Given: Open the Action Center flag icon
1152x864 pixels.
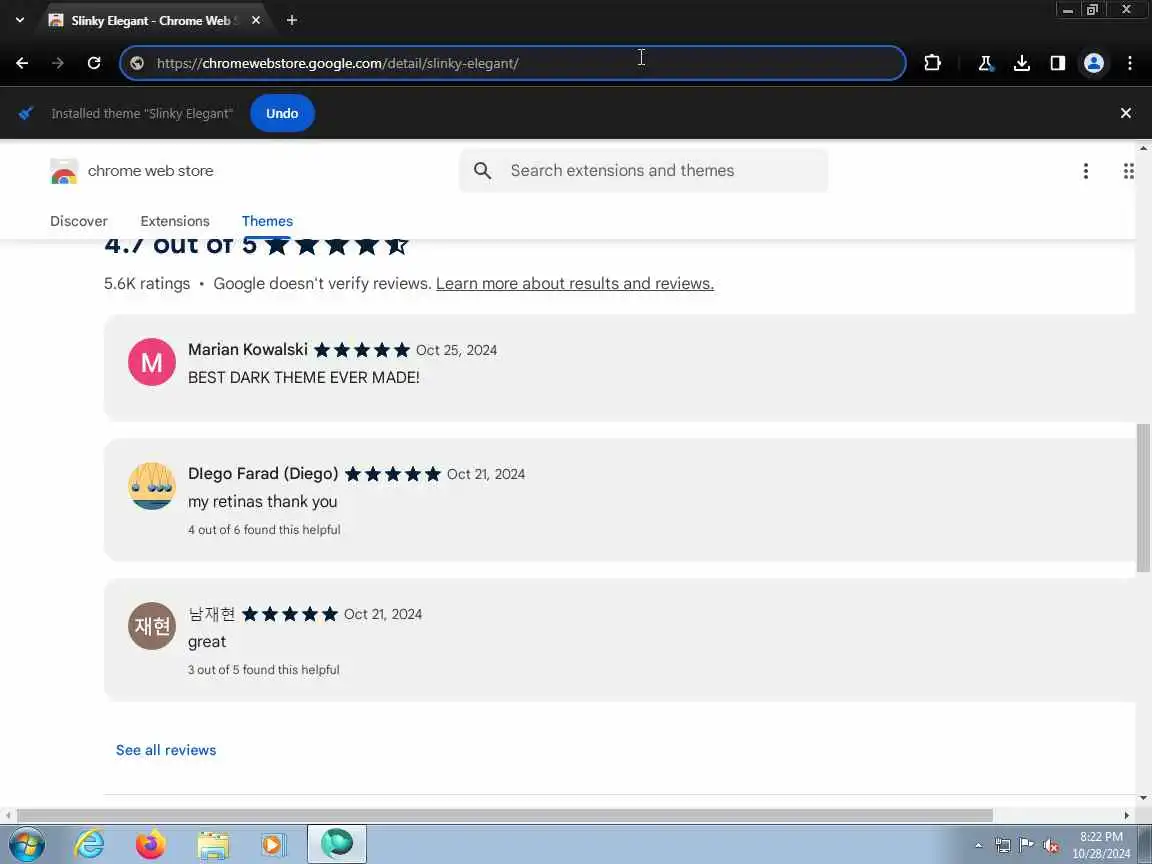Looking at the screenshot, I should click(1026, 846).
